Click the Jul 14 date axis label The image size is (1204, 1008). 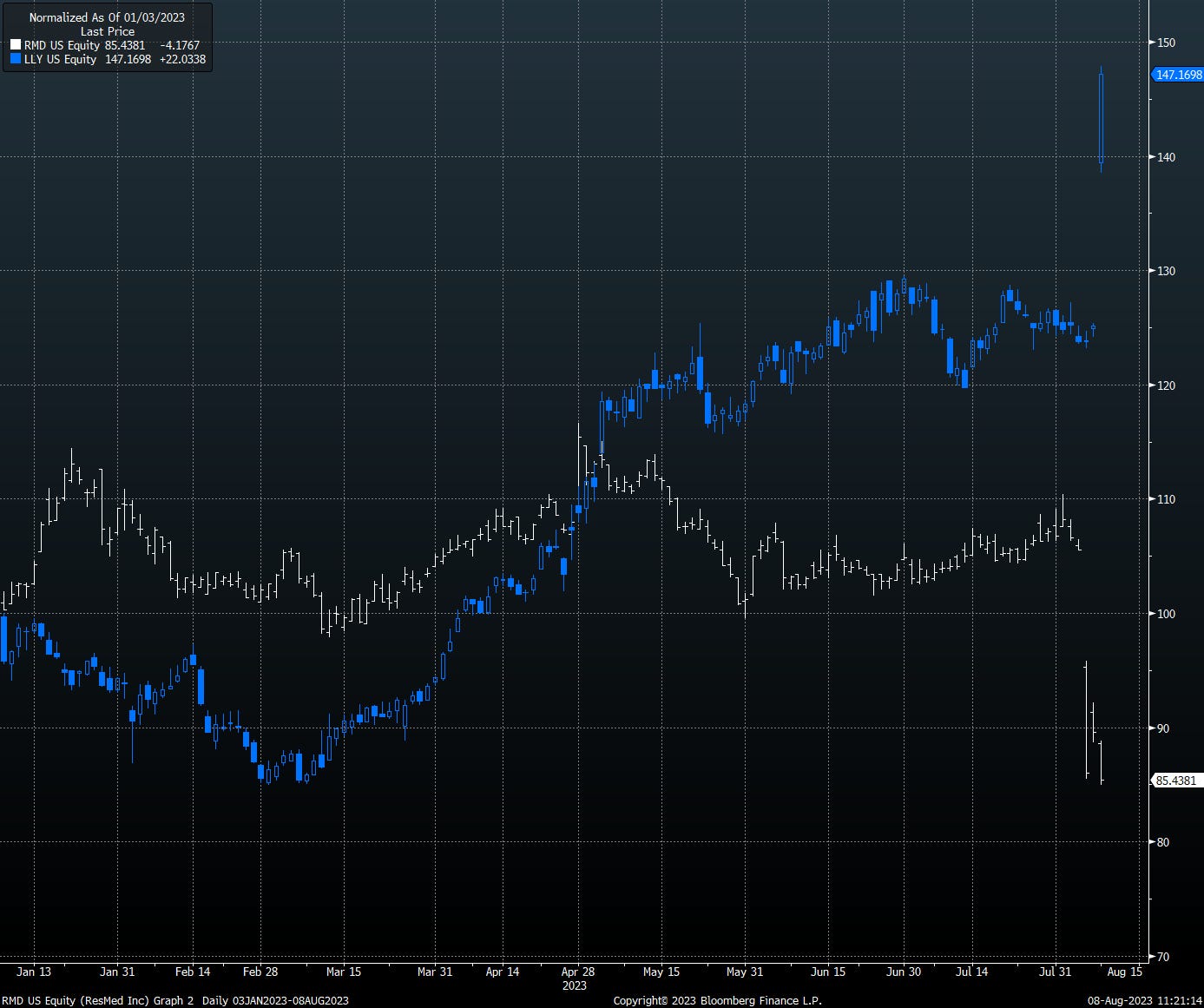971,972
